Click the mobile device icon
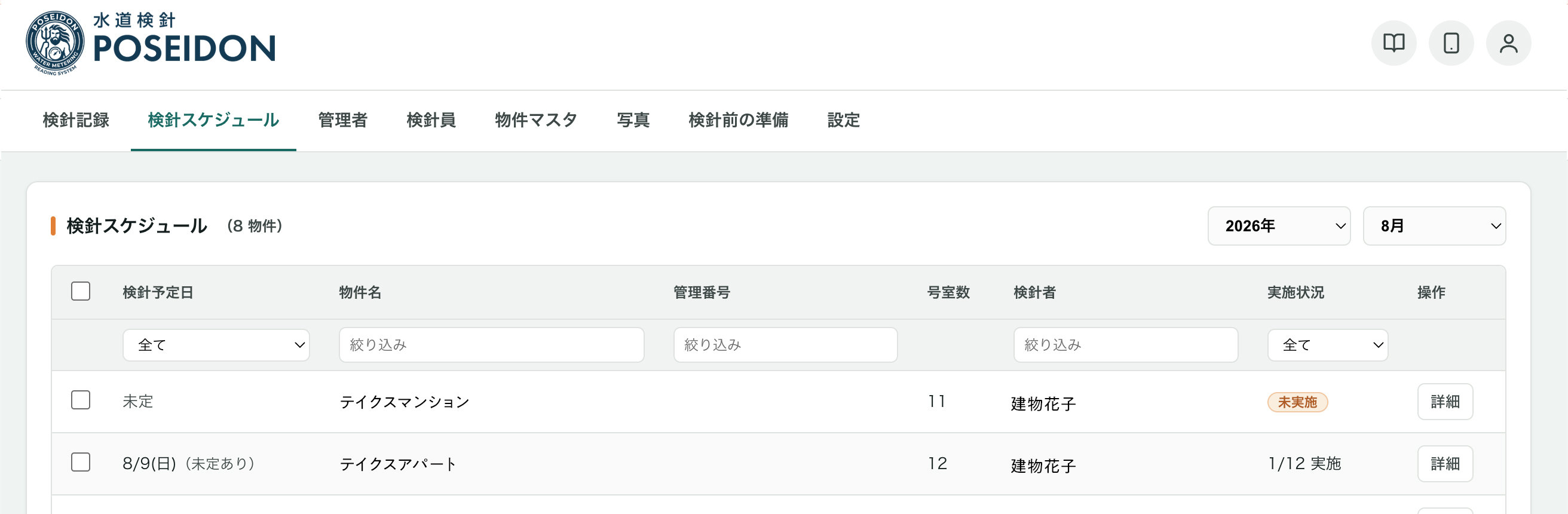This screenshot has height=514, width=1568. [x=1451, y=43]
